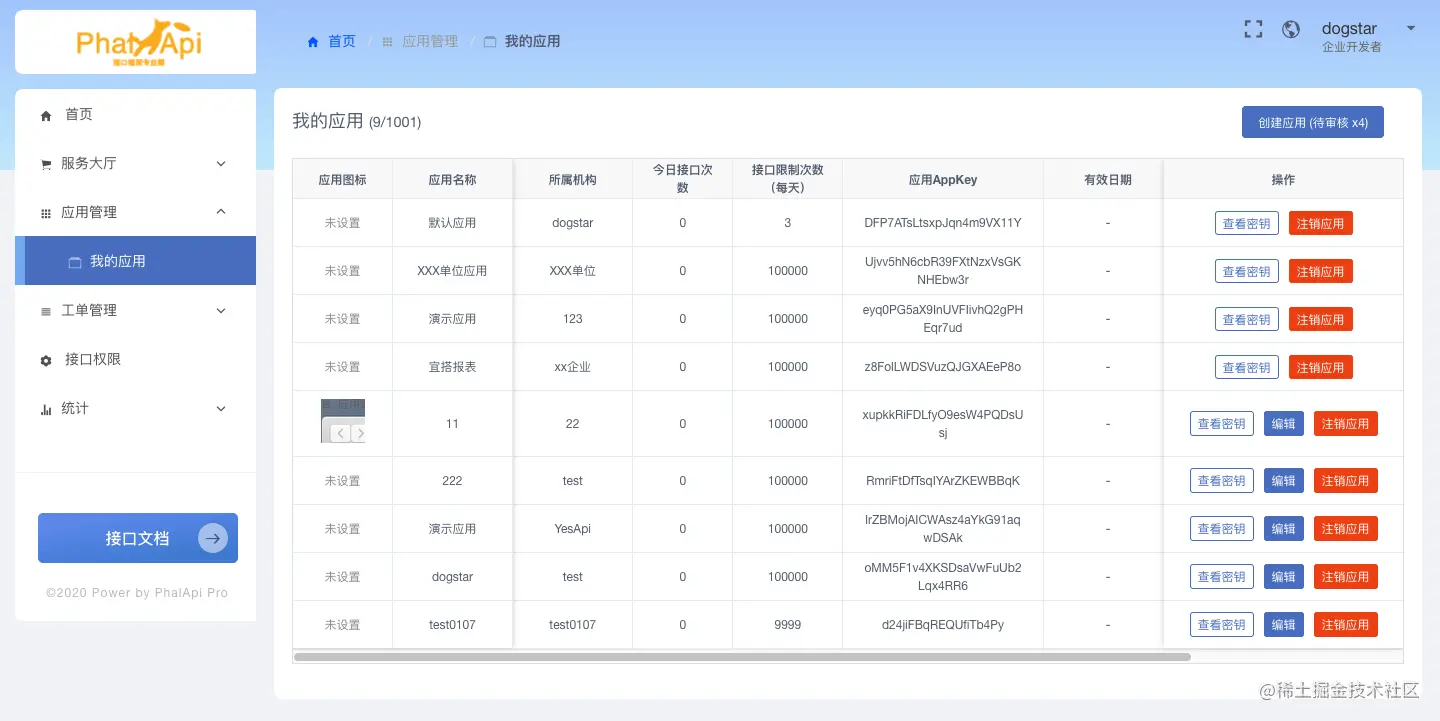The image size is (1440, 721).
Task: Click the window icon beside 我的应用 in sidebar
Action: click(x=75, y=262)
